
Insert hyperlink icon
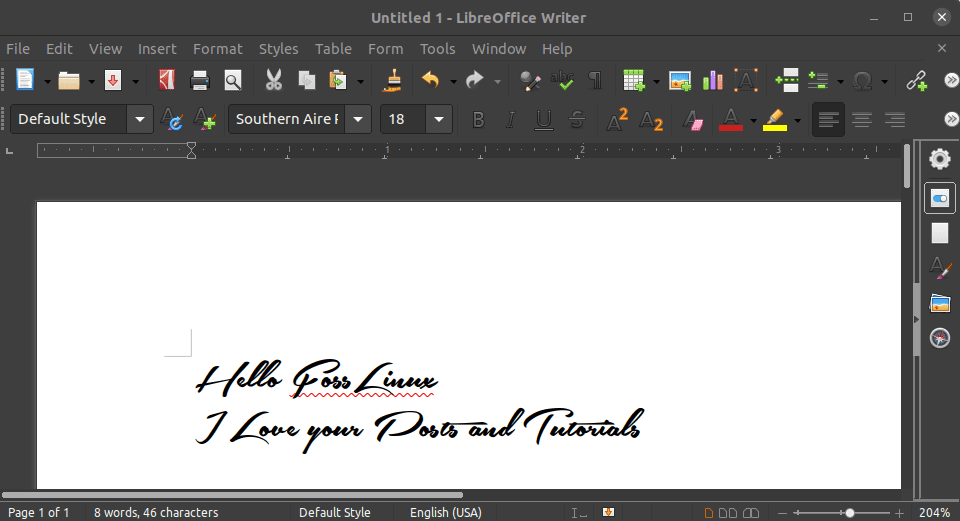point(917,80)
